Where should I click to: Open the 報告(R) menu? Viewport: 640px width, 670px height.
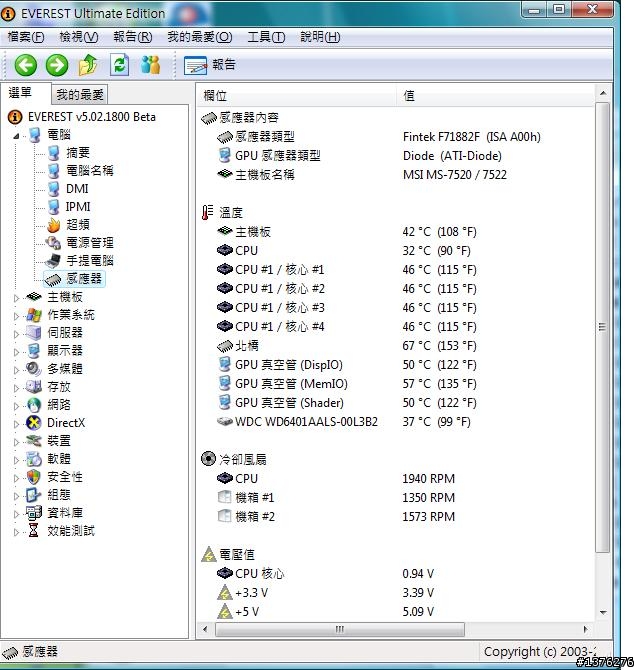click(x=132, y=37)
